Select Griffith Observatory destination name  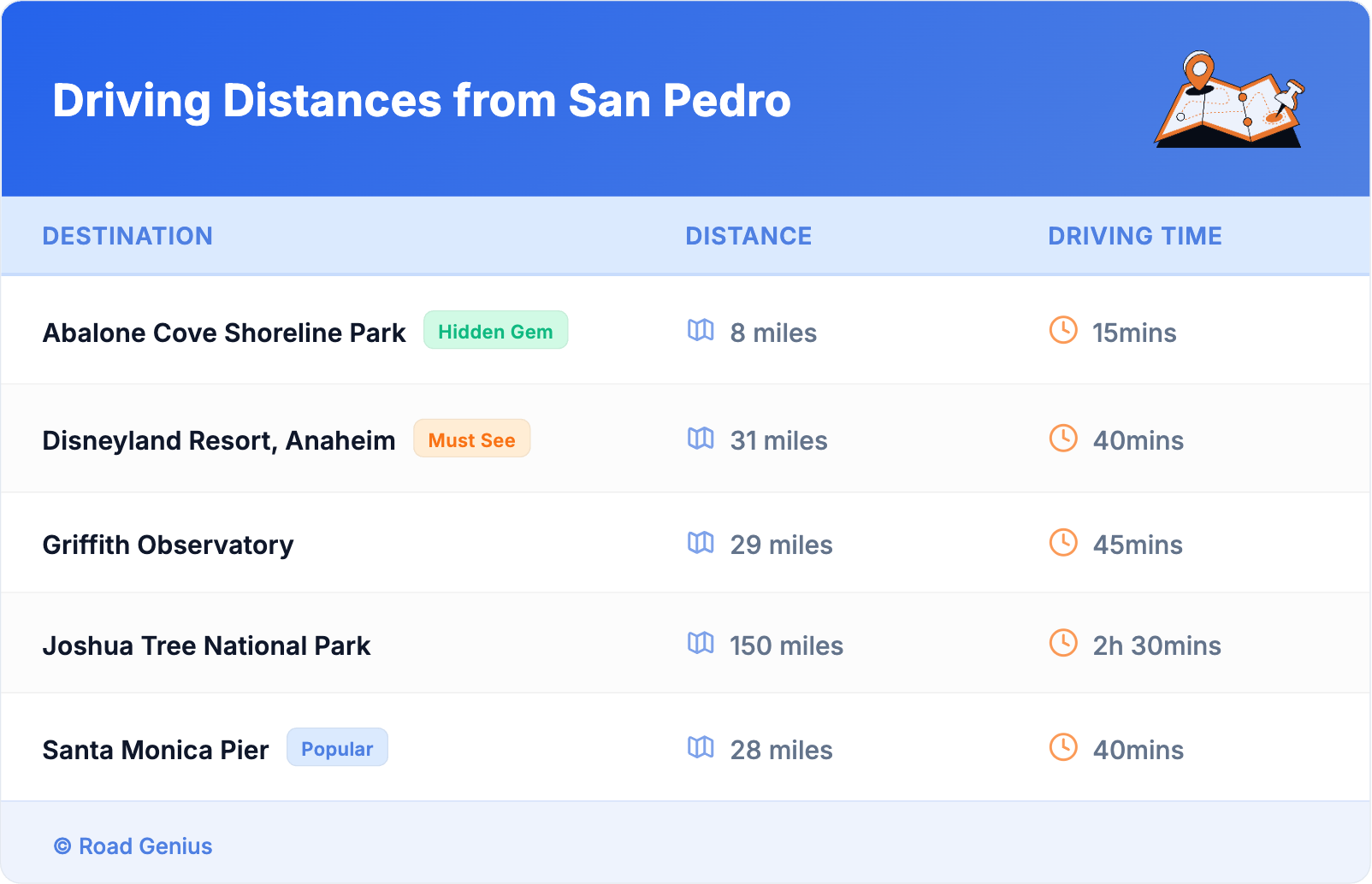pyautogui.click(x=168, y=545)
